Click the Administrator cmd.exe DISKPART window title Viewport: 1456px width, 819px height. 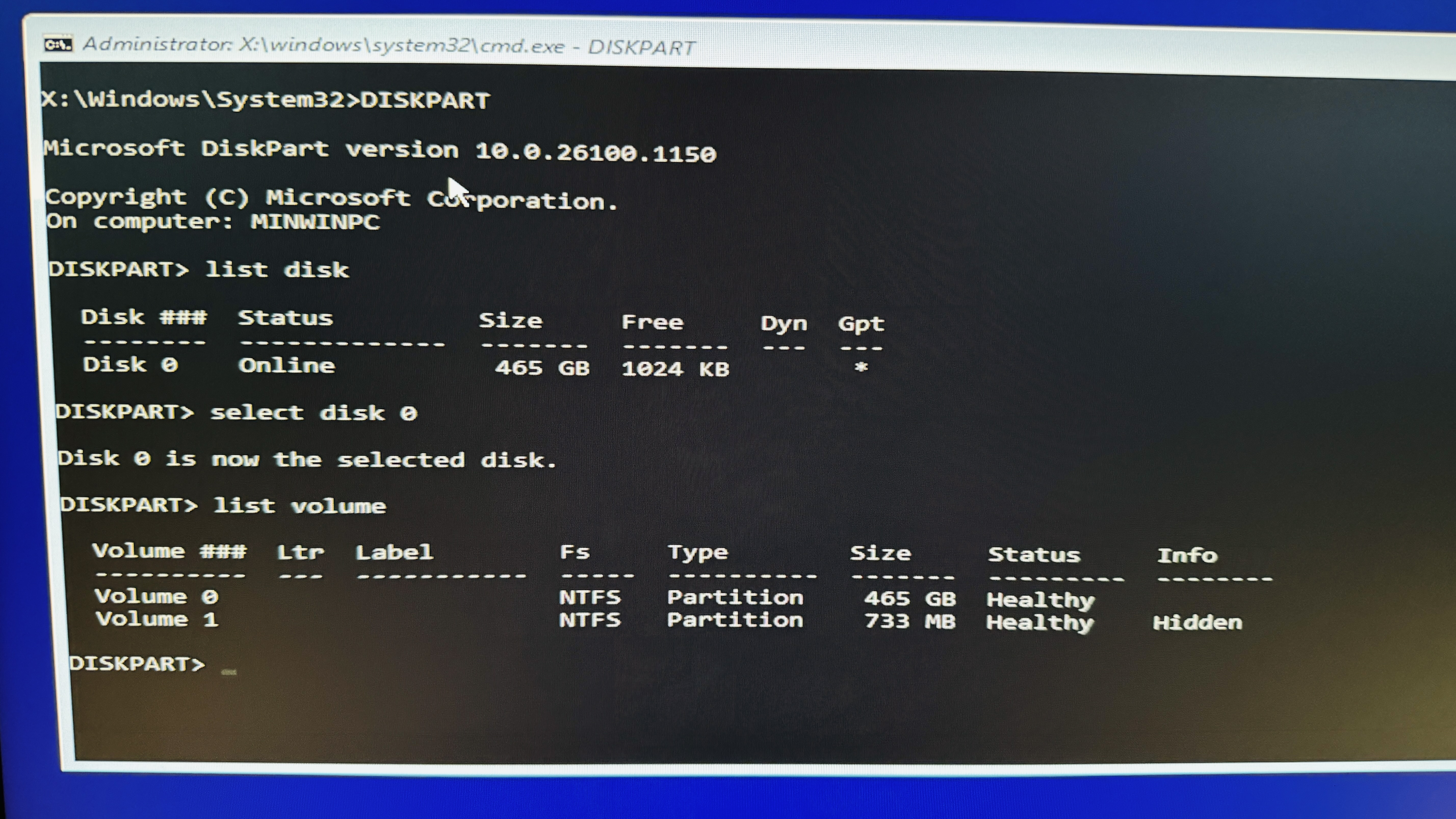[389, 45]
